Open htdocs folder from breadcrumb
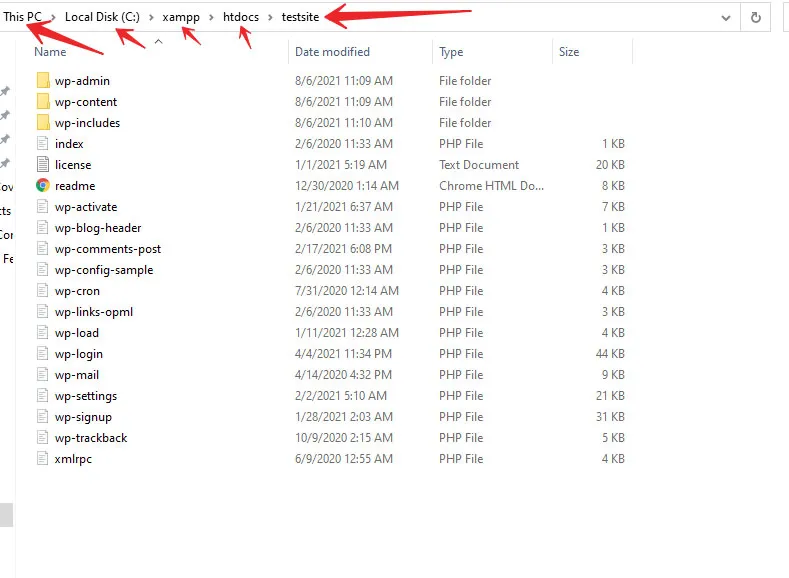Image resolution: width=789 pixels, height=578 pixels. pos(241,17)
